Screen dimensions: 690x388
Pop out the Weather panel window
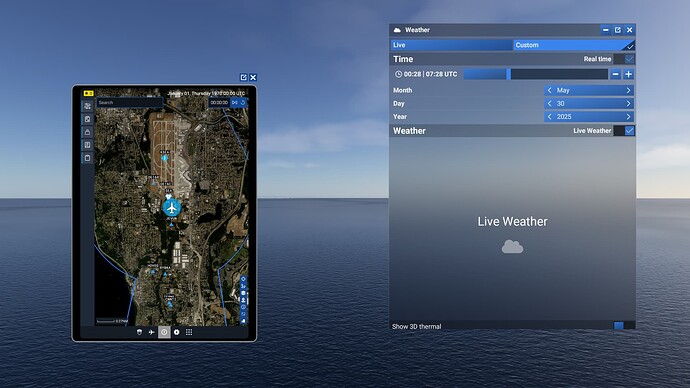[x=617, y=30]
